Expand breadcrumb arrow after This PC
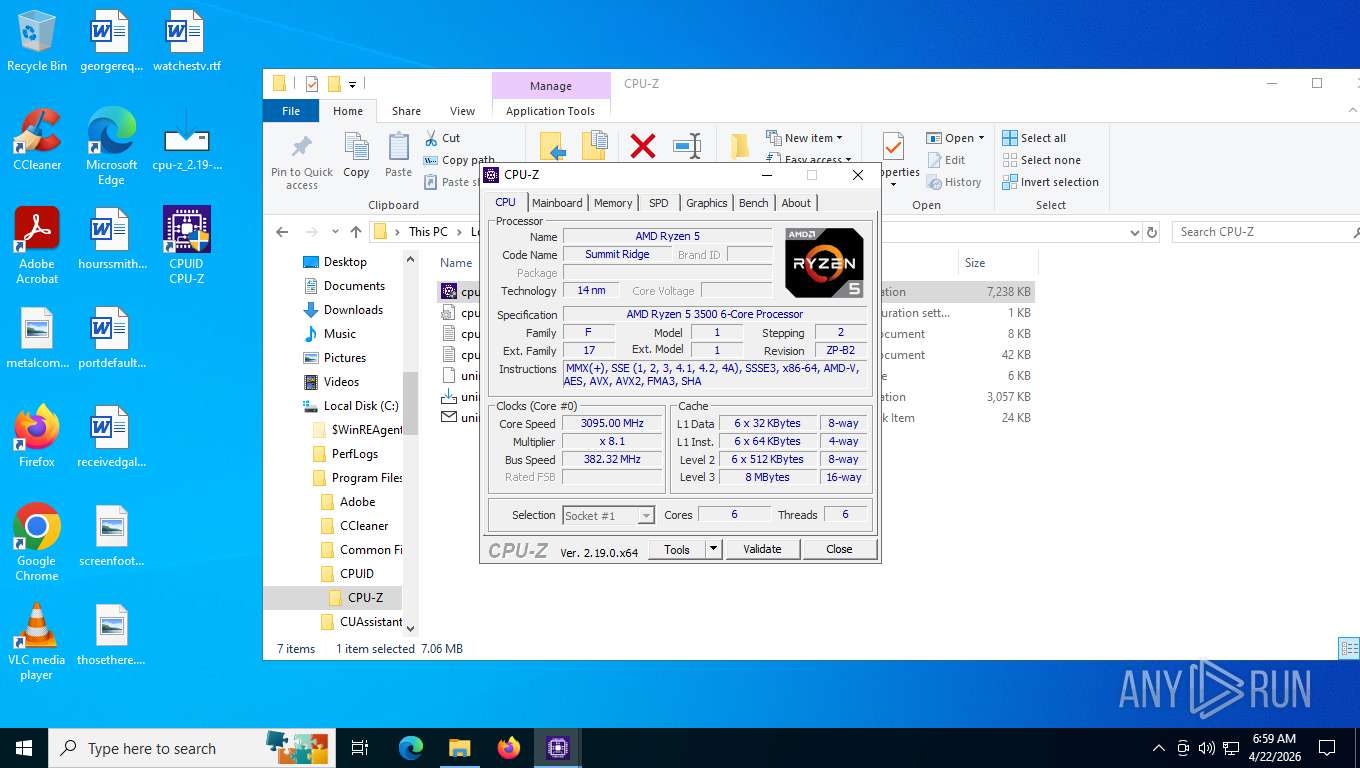Screen dimensions: 1360x768 (x=459, y=232)
